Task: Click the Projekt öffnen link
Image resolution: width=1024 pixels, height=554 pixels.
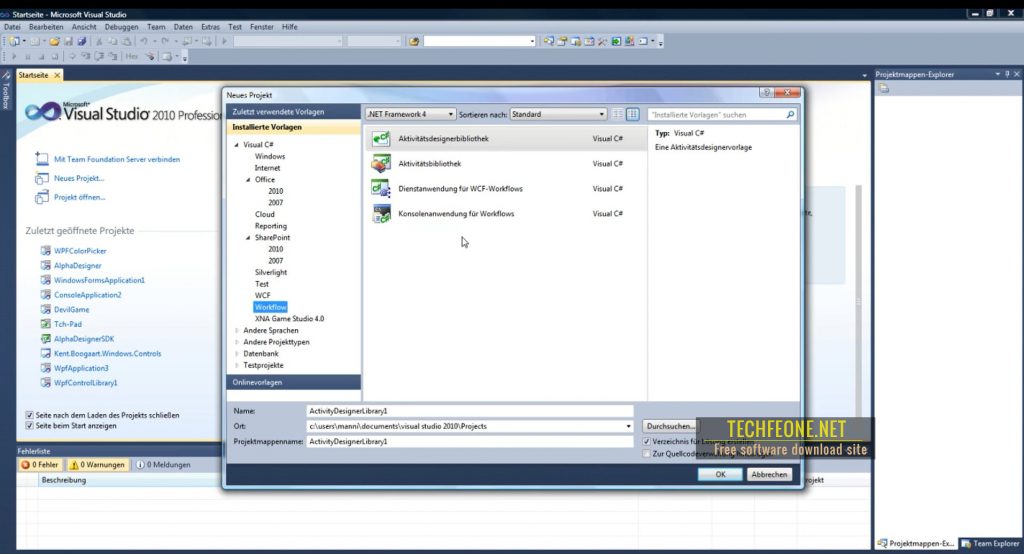Action: pos(80,197)
